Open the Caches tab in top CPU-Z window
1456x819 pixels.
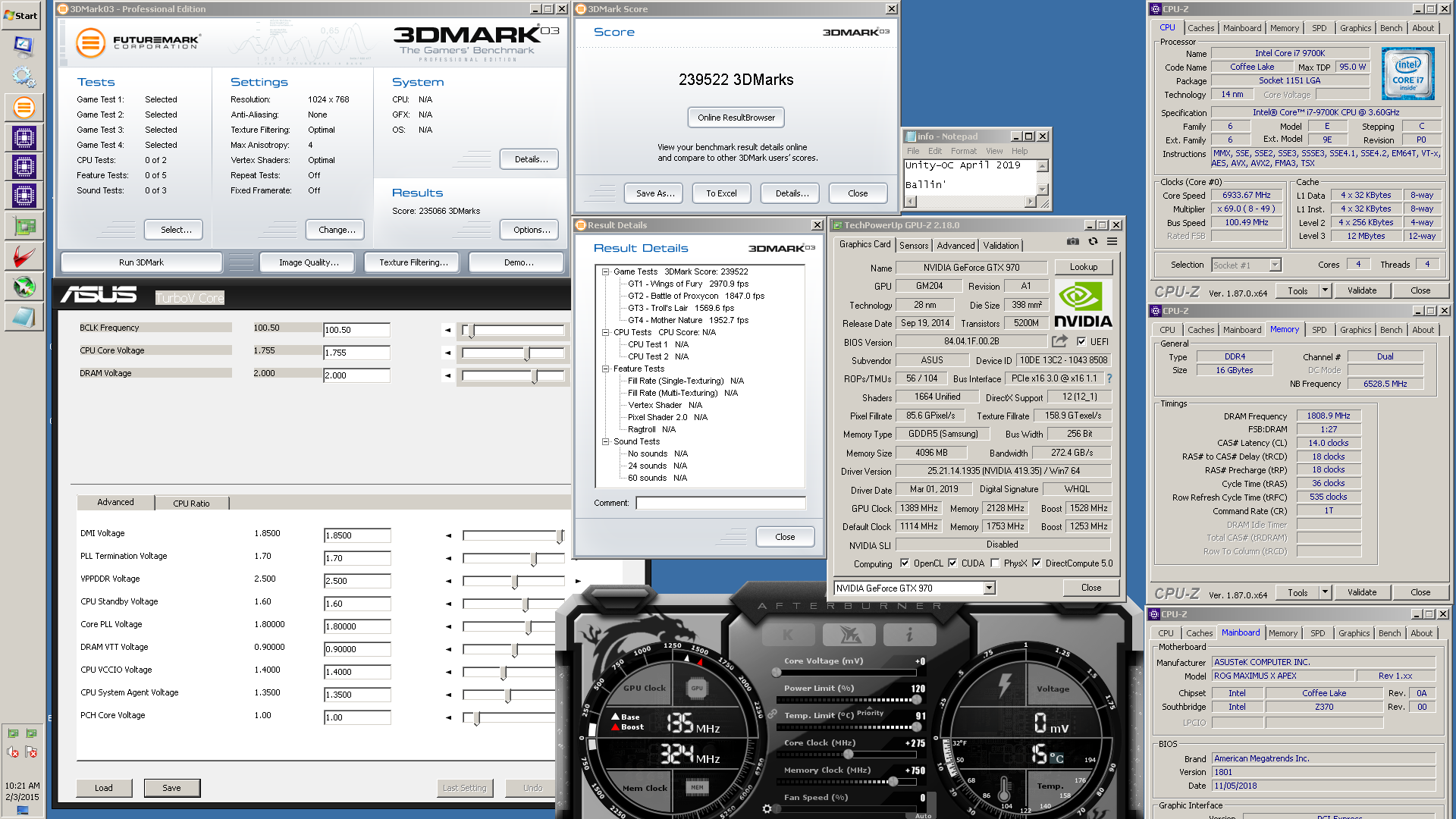click(x=1200, y=28)
